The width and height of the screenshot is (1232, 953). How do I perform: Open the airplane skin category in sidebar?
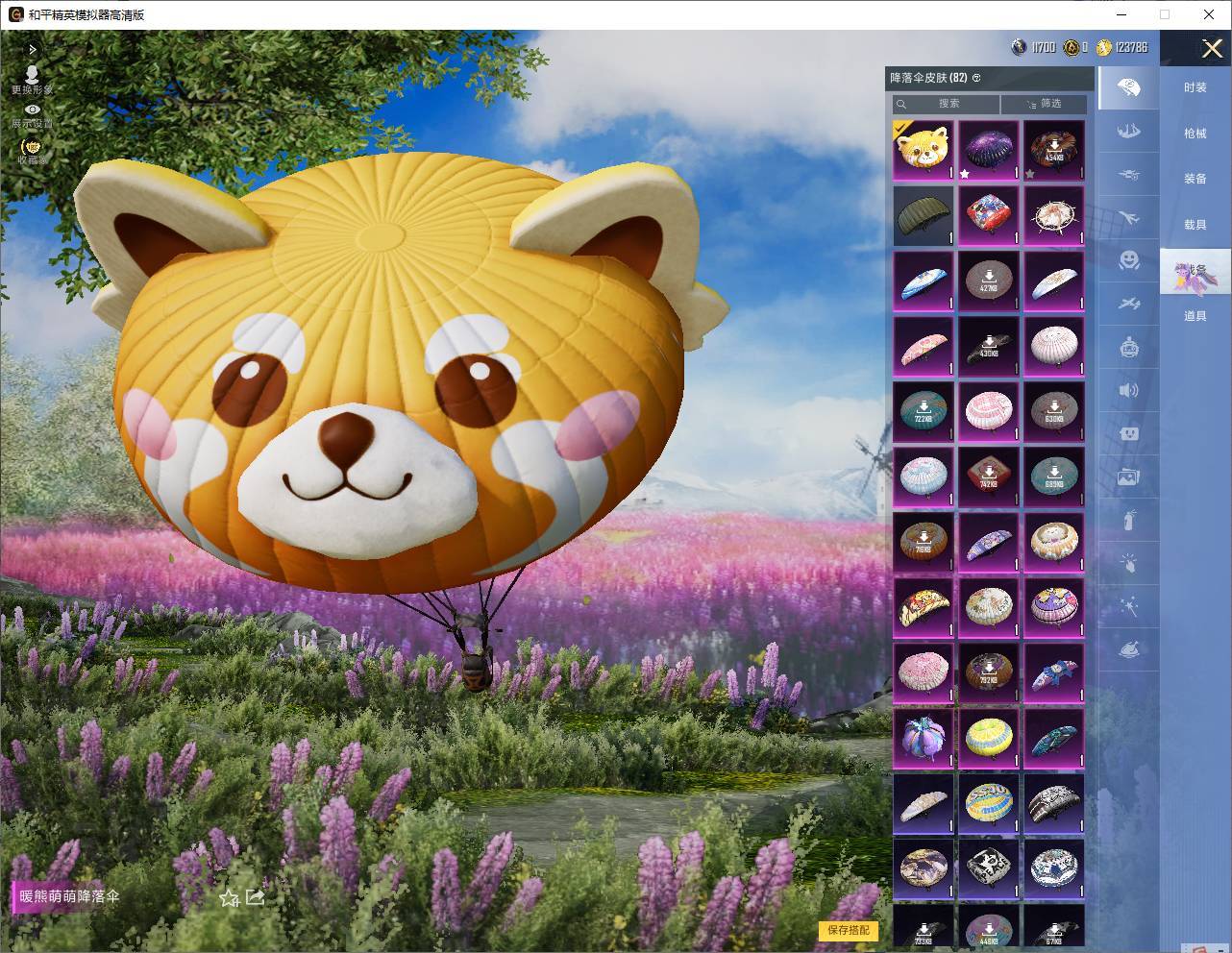point(1129,218)
